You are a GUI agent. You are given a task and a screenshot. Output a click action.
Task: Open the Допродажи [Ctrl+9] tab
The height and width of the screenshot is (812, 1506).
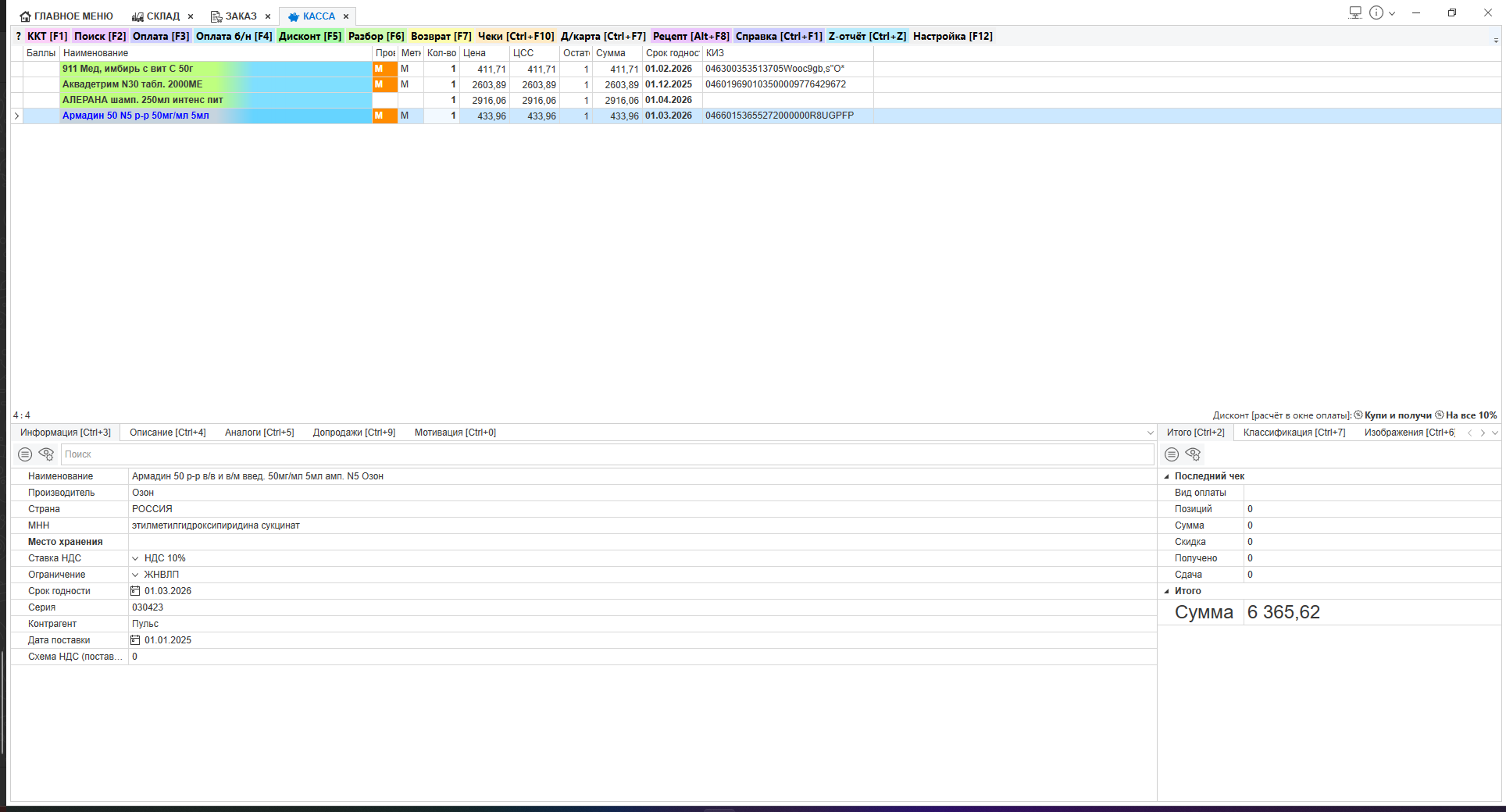(x=354, y=433)
